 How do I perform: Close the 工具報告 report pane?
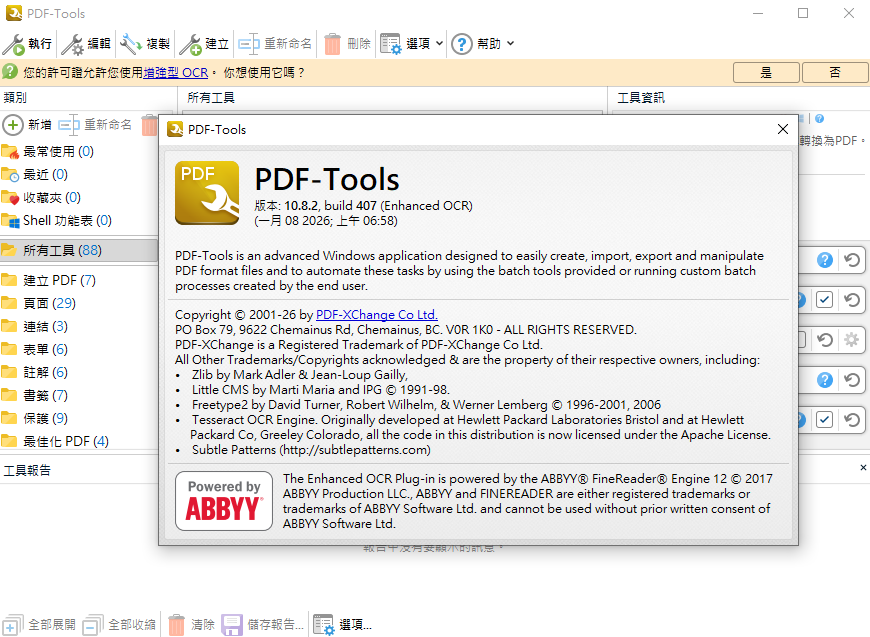coord(863,468)
